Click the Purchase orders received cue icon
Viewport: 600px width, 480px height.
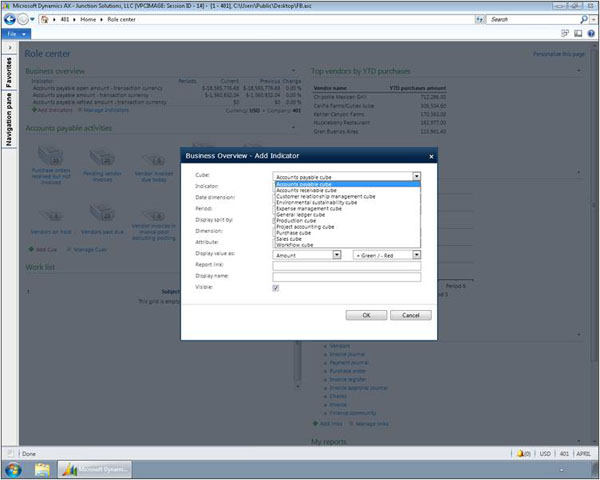tap(48, 153)
